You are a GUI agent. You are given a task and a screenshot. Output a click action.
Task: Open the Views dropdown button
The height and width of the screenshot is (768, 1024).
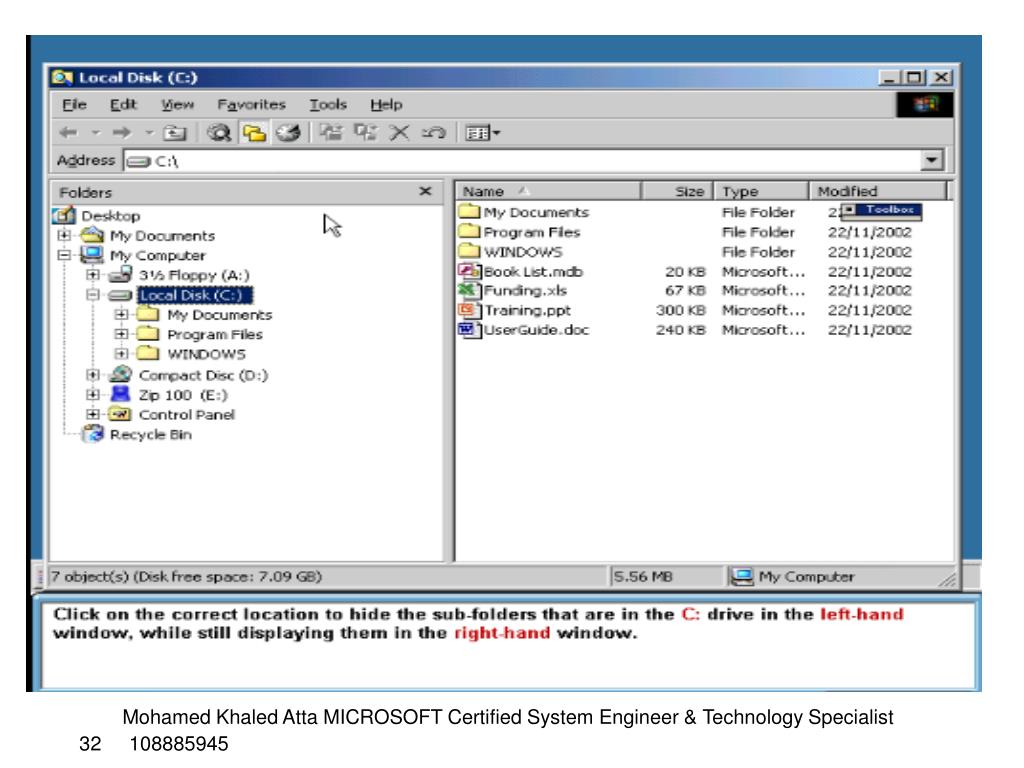(x=482, y=133)
